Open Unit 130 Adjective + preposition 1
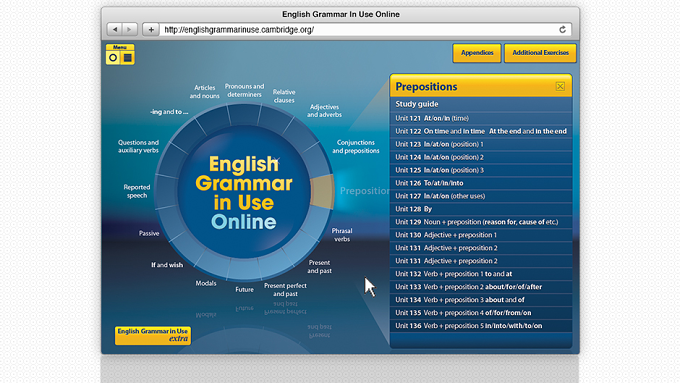The width and height of the screenshot is (680, 383). coord(481,235)
